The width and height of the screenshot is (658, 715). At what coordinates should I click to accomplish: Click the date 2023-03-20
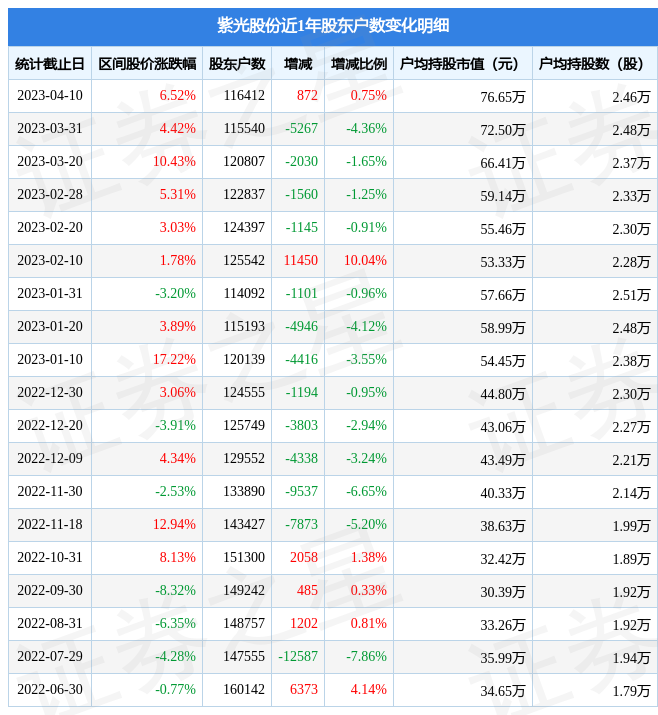pos(50,161)
